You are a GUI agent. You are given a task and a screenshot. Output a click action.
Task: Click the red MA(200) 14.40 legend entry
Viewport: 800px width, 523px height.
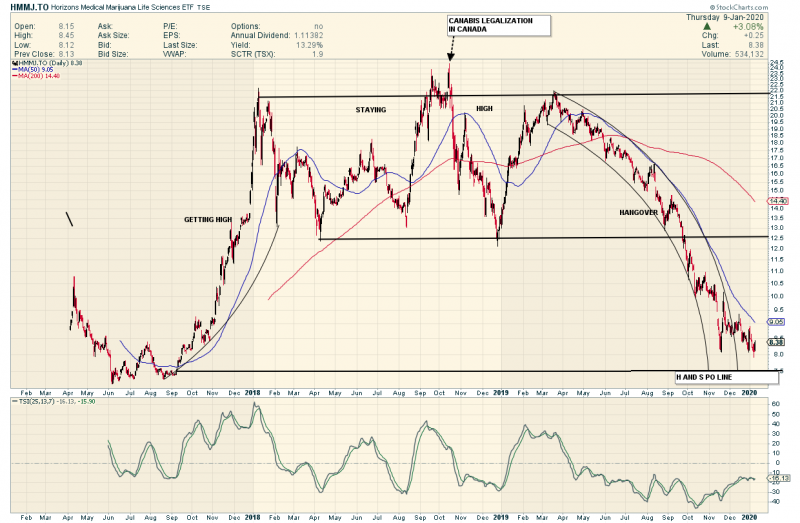(36, 76)
